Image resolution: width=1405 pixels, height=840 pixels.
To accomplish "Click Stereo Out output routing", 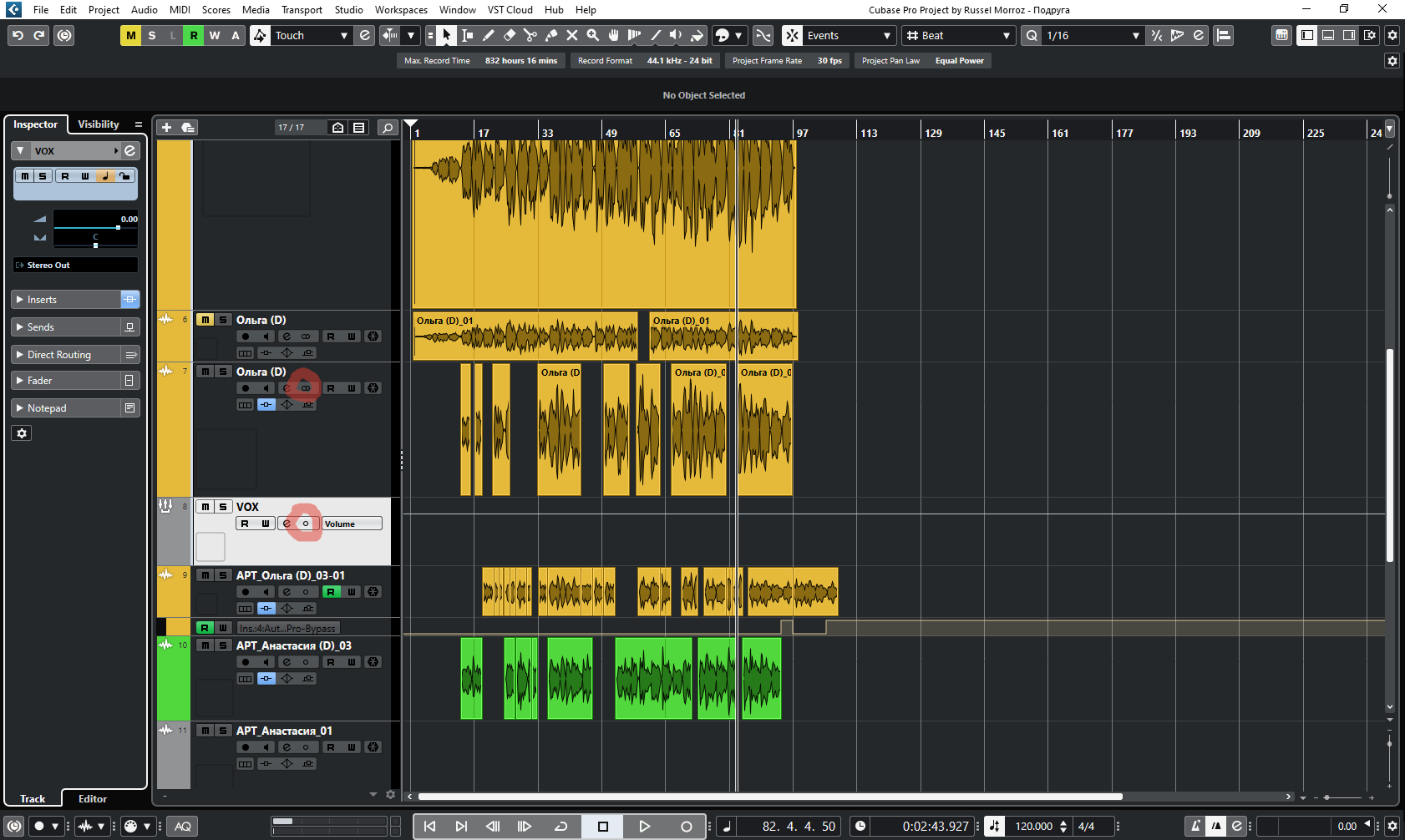I will tap(75, 265).
